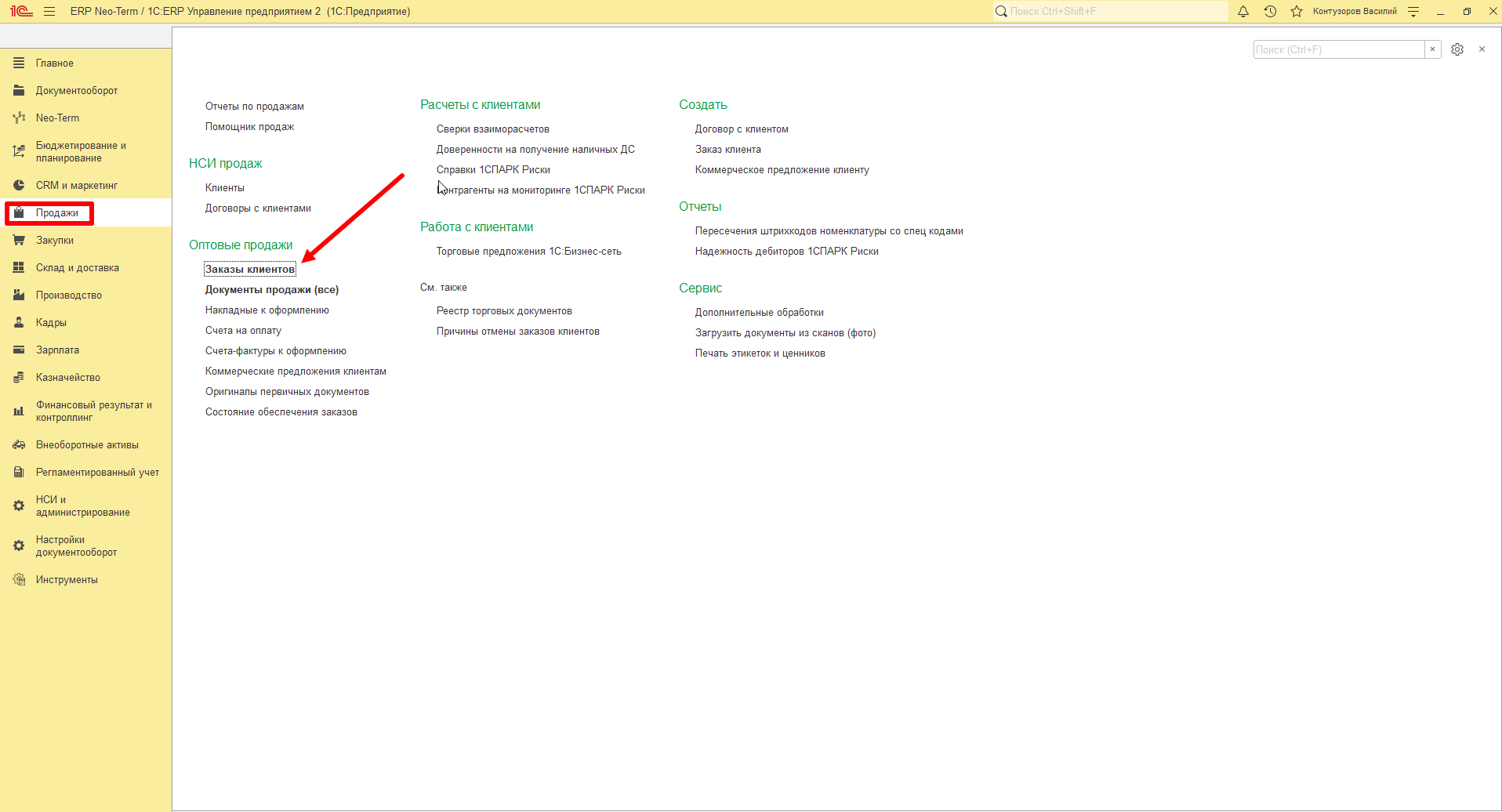Open favorites star icon
The height and width of the screenshot is (812, 1502).
tap(1297, 12)
